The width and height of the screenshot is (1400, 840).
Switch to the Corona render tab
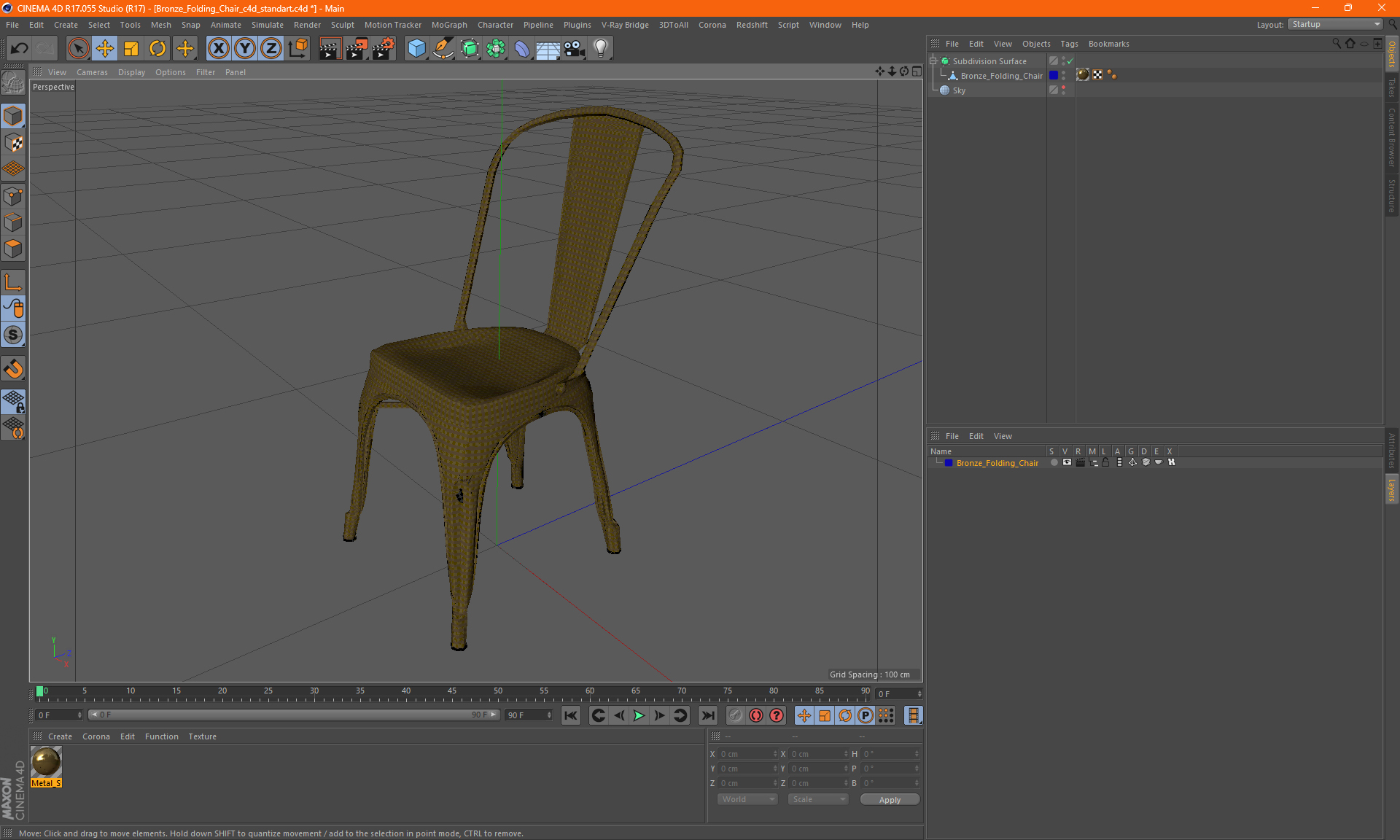point(97,736)
